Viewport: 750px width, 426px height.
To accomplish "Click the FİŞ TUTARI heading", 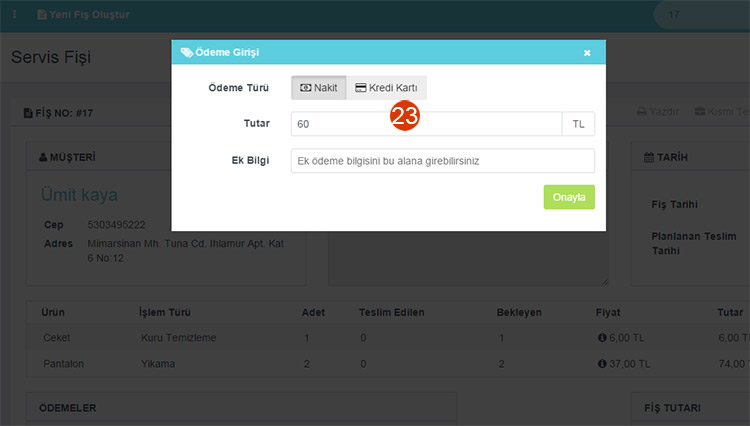I will pyautogui.click(x=672, y=408).
